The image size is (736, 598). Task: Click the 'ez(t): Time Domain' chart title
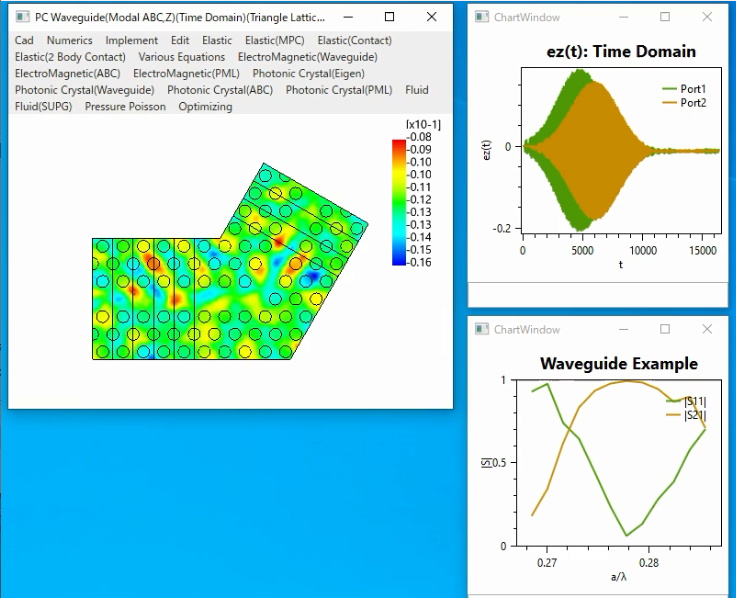[x=621, y=51]
